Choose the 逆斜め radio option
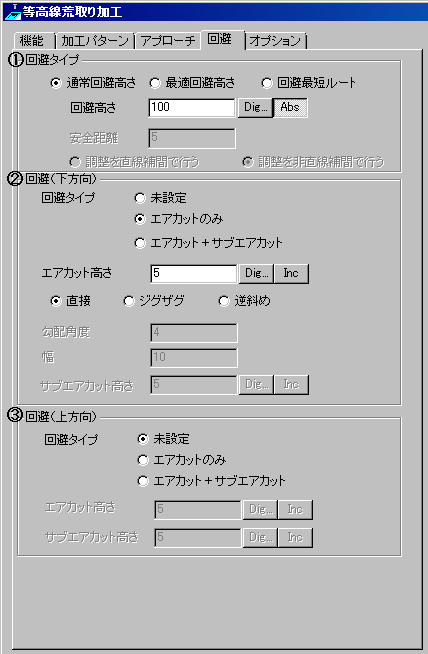The image size is (428, 654). [x=245, y=301]
